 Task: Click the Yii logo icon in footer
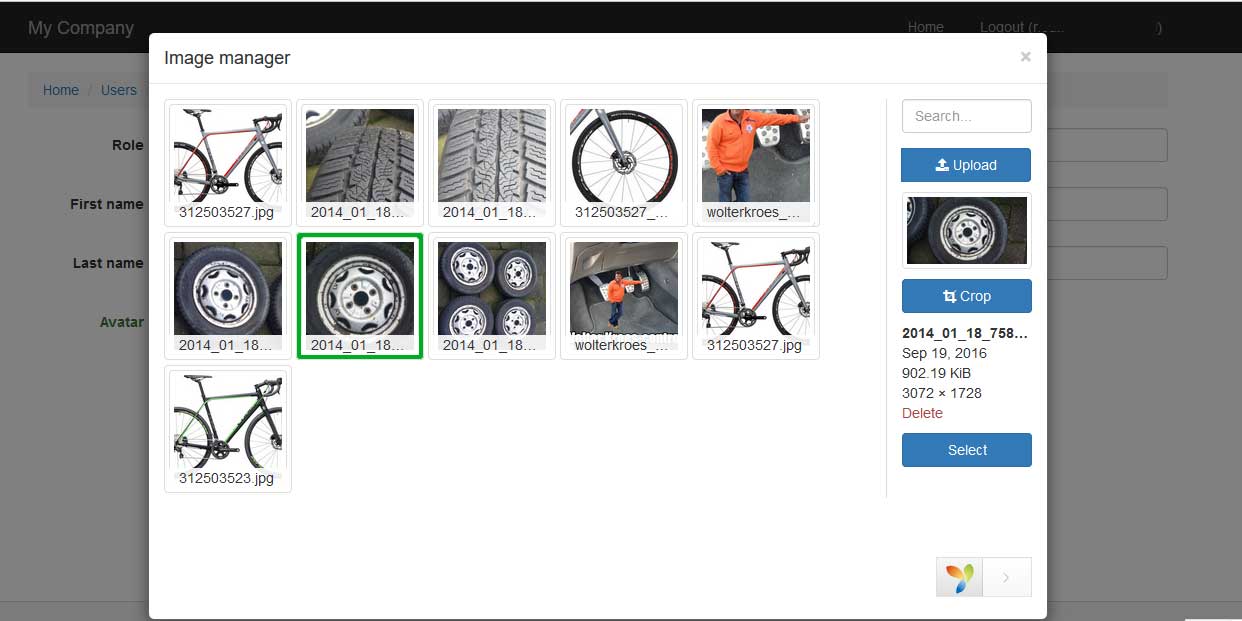click(x=959, y=577)
